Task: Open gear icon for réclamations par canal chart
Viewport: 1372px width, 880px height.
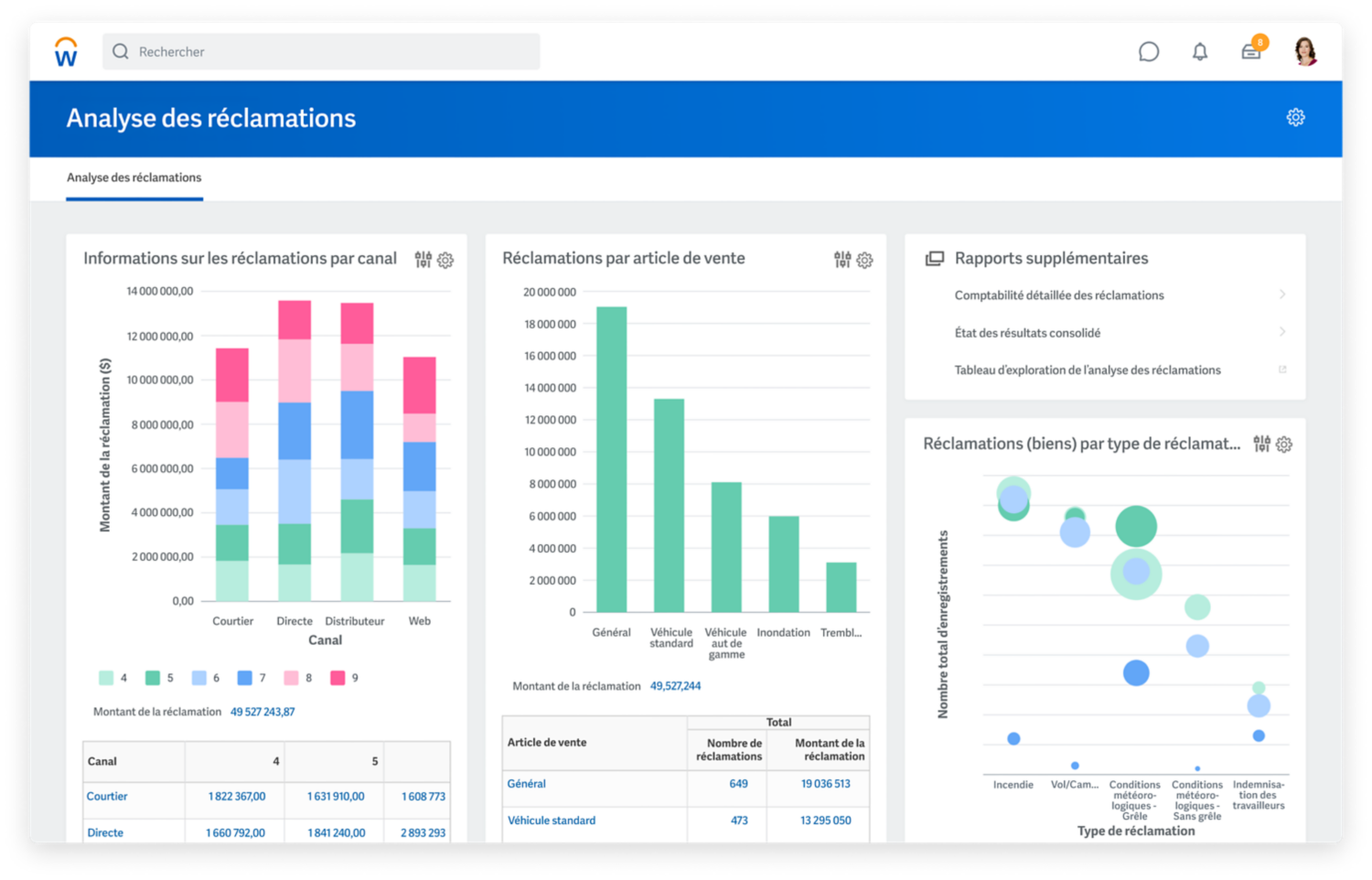Action: pos(445,261)
